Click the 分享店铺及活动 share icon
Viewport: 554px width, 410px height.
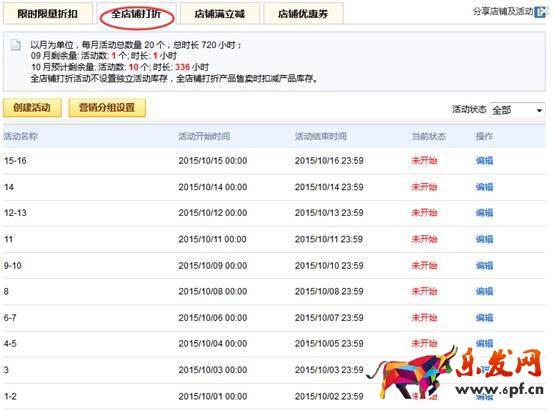(541, 12)
